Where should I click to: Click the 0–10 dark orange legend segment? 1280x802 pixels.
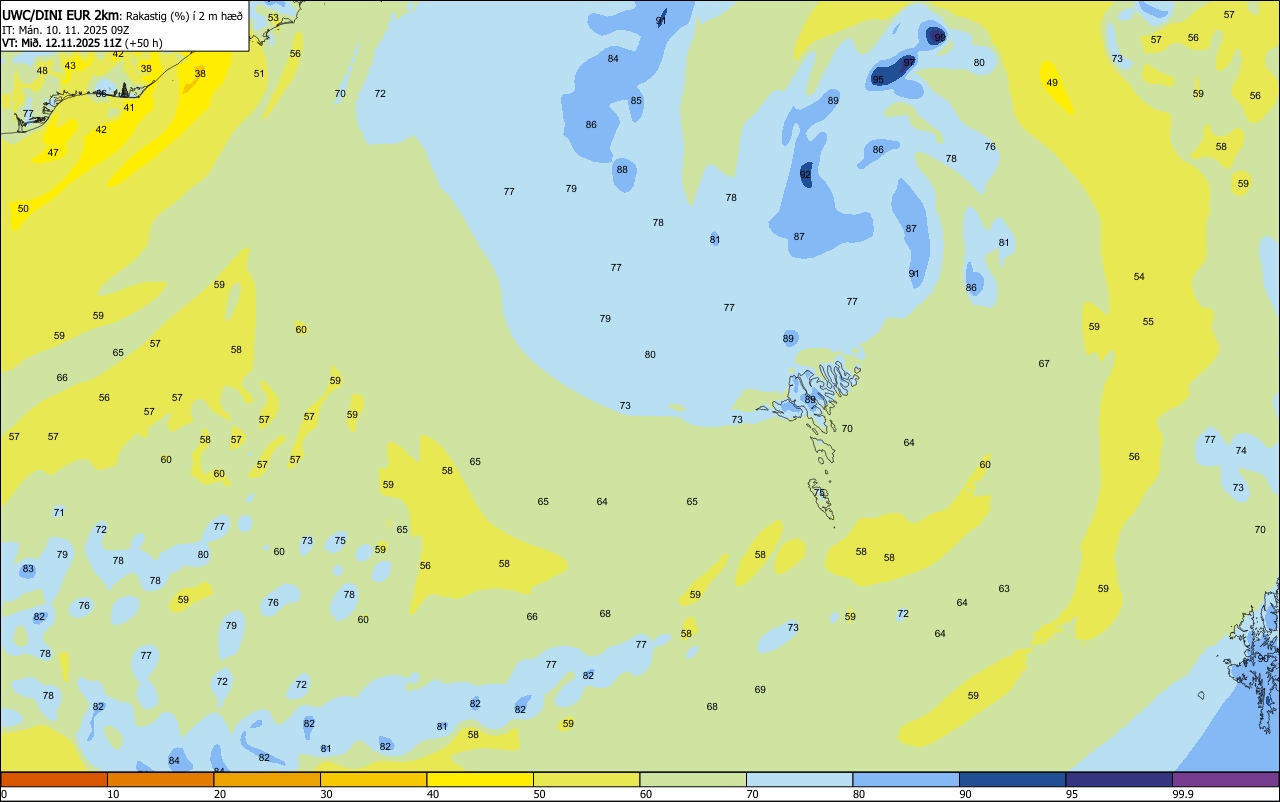(54, 779)
